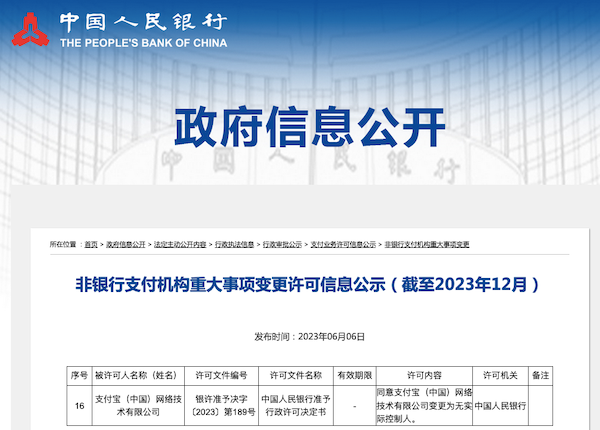Click the 政府信息公开 banner heading
Screen dimensions: 600x430
point(310,127)
